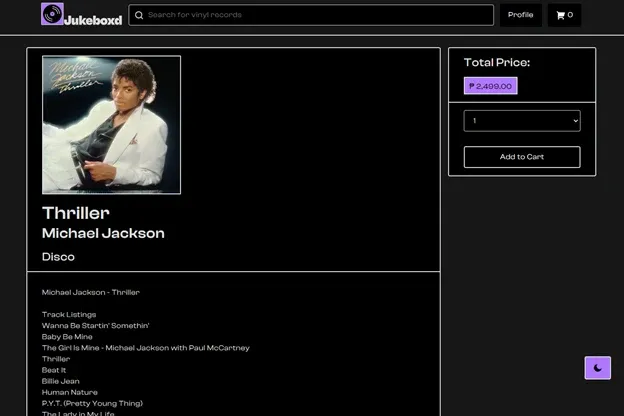624x416 pixels.
Task: Click the Track Listings label
Action: (x=69, y=314)
